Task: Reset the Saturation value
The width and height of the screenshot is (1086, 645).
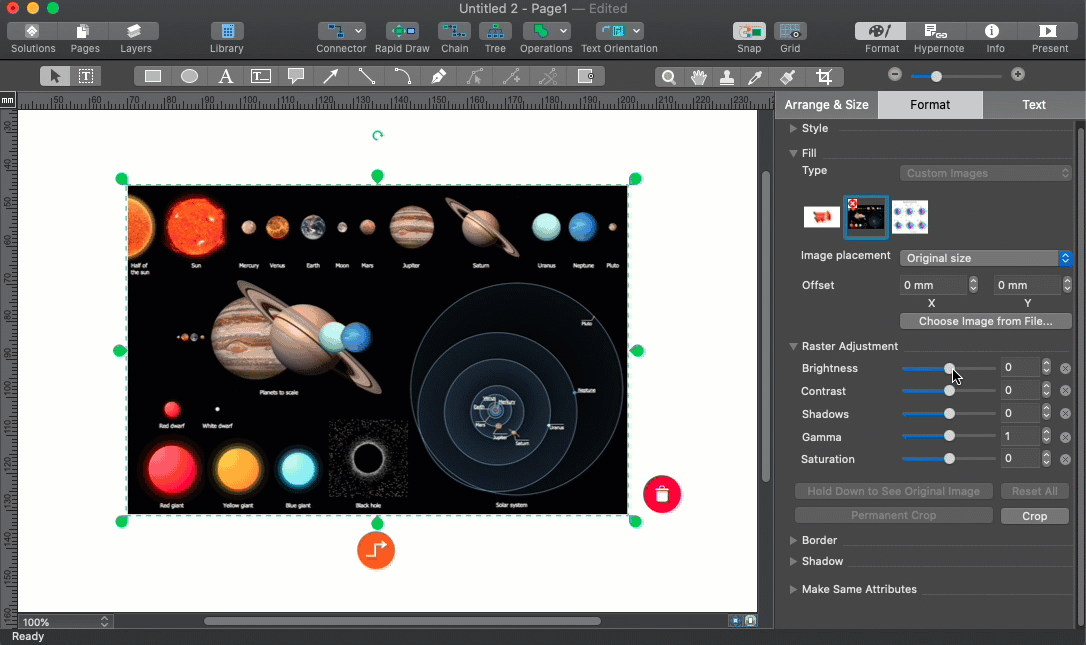Action: (1065, 459)
